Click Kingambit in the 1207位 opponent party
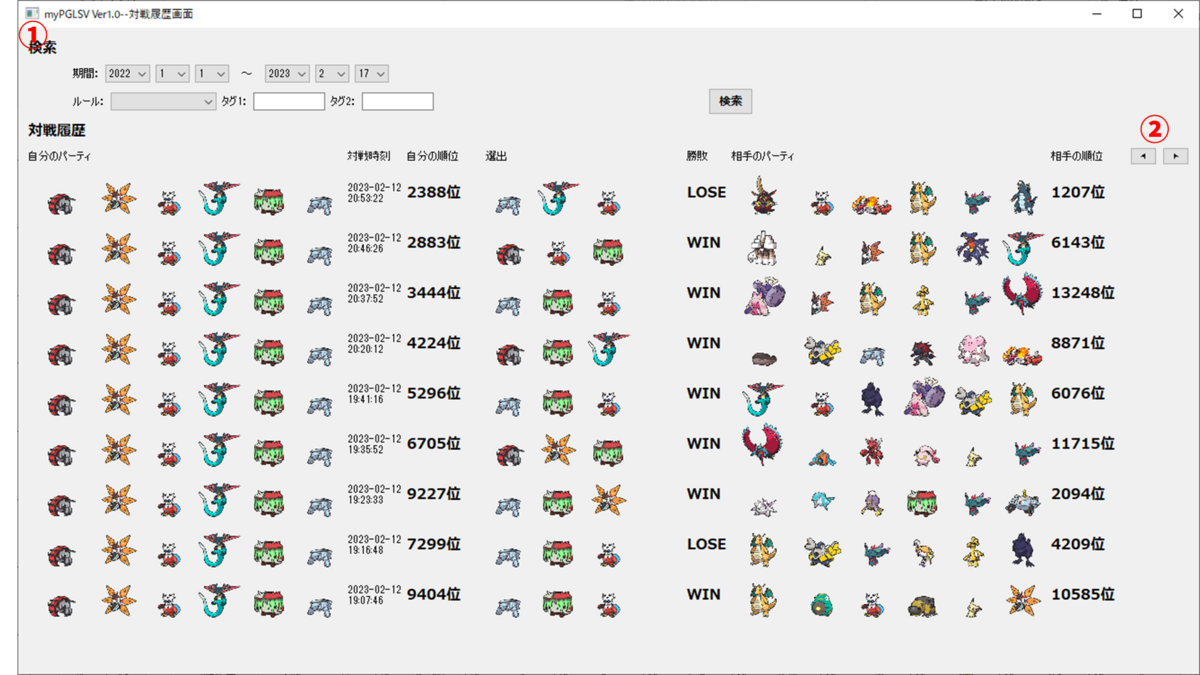 pos(764,196)
